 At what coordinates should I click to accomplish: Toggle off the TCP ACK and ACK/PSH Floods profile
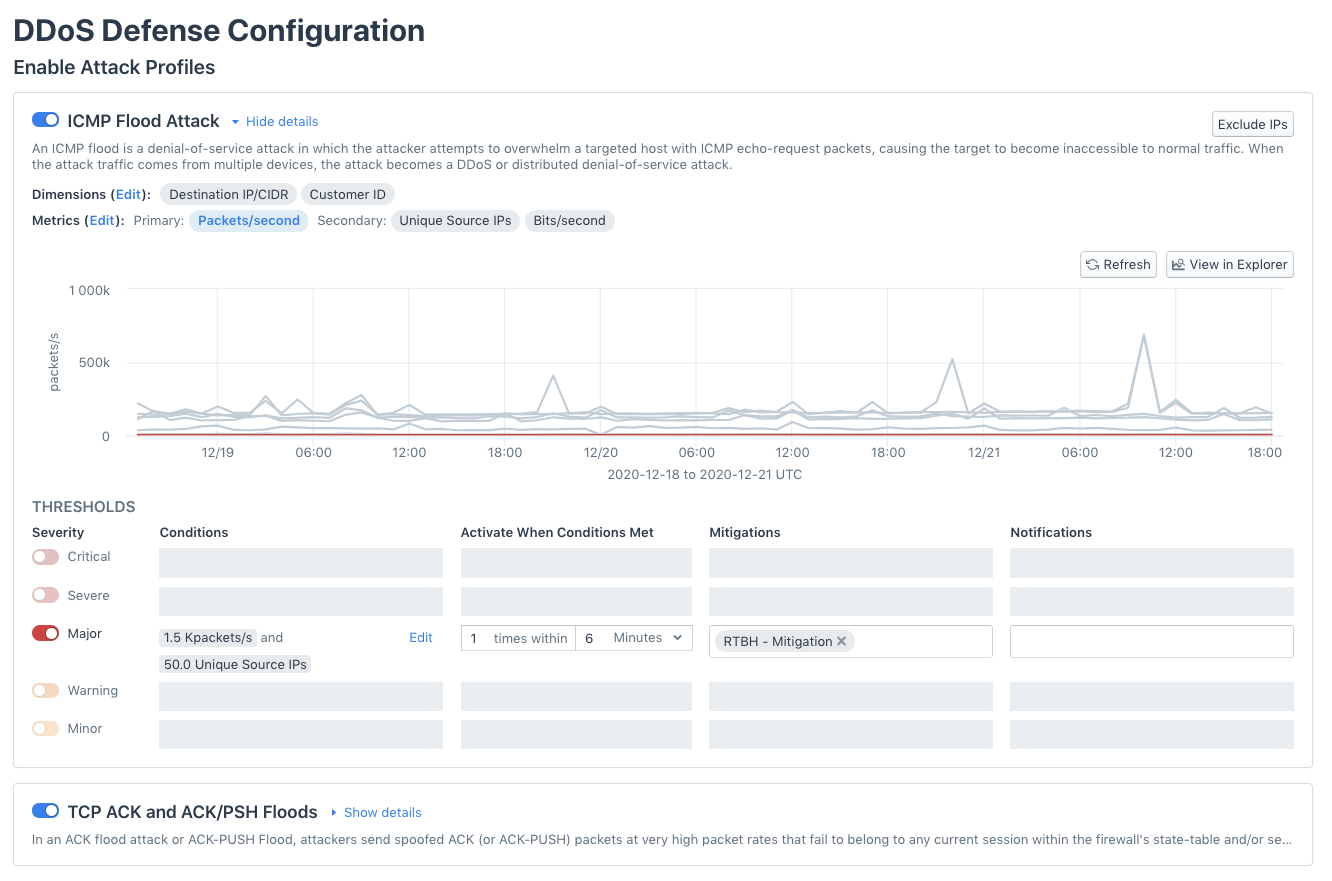(45, 811)
